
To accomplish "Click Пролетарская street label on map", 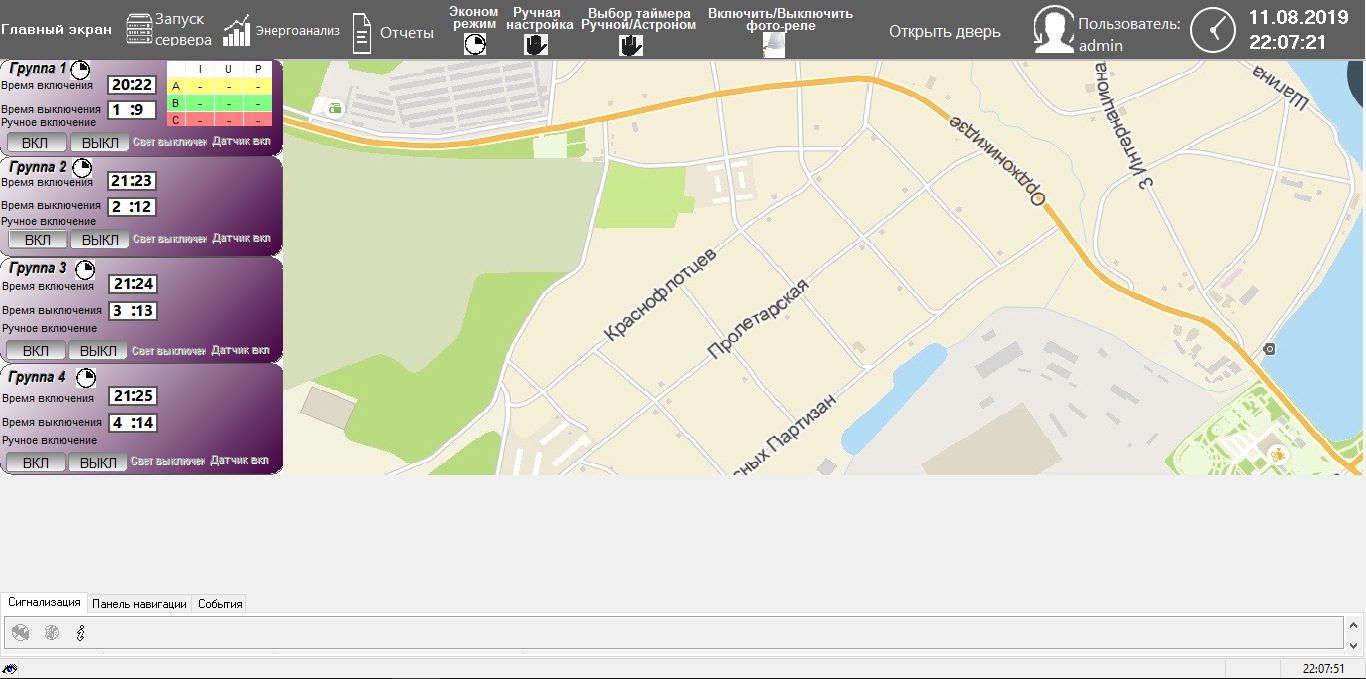I will tap(757, 320).
